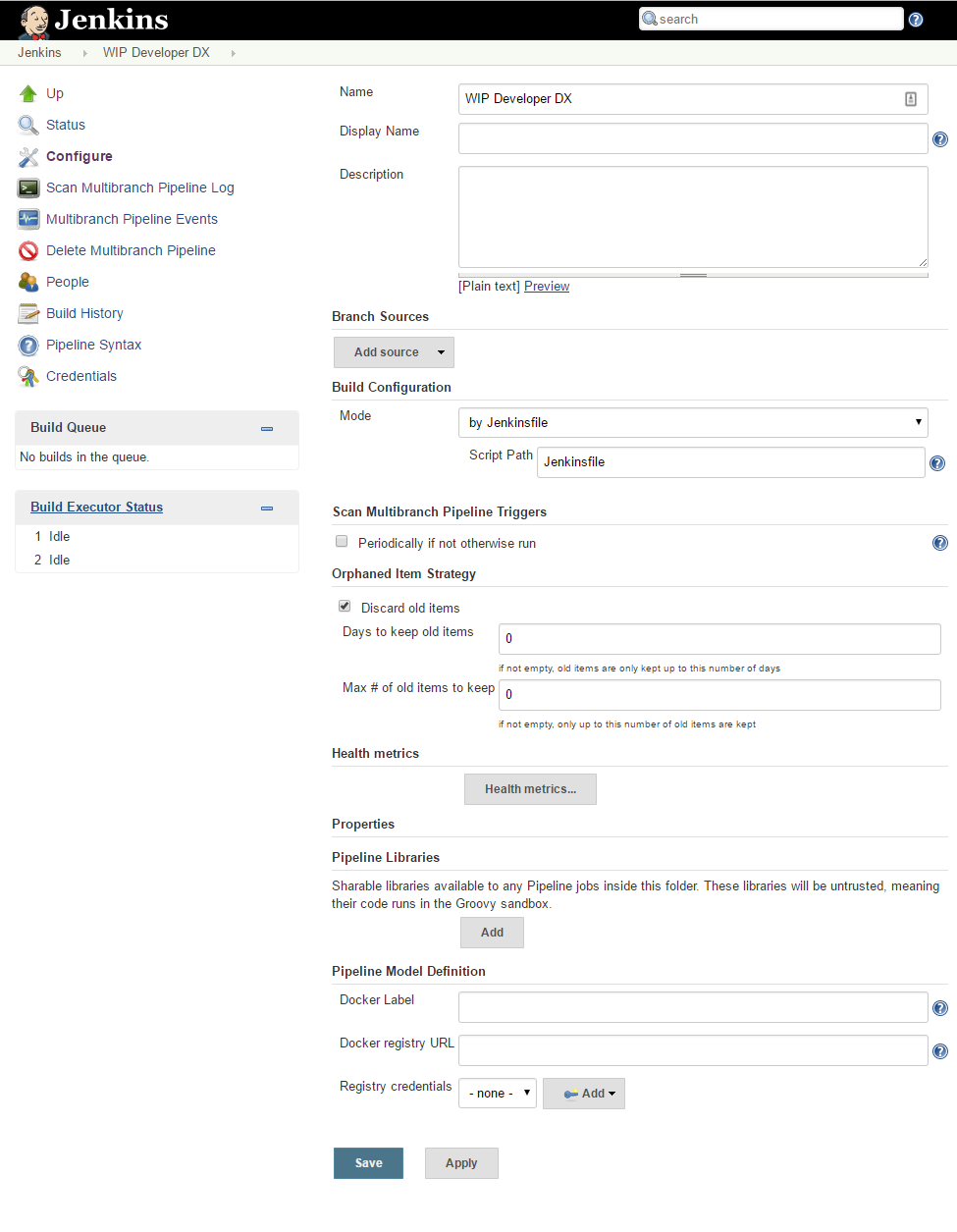Open help for Periodically if not otherwise run
Screen dimensions: 957x1232
[940, 543]
